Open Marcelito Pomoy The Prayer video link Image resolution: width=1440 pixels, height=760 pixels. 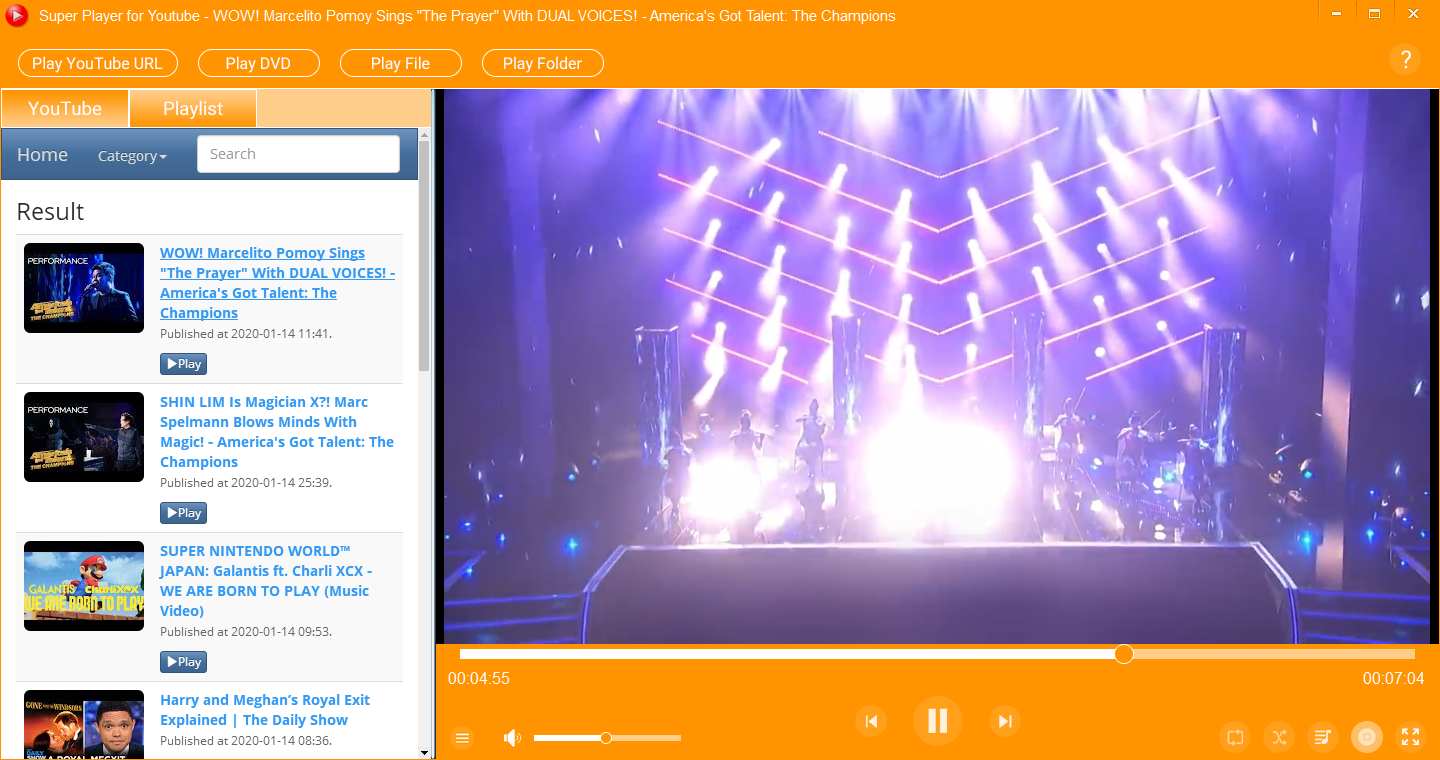(277, 283)
